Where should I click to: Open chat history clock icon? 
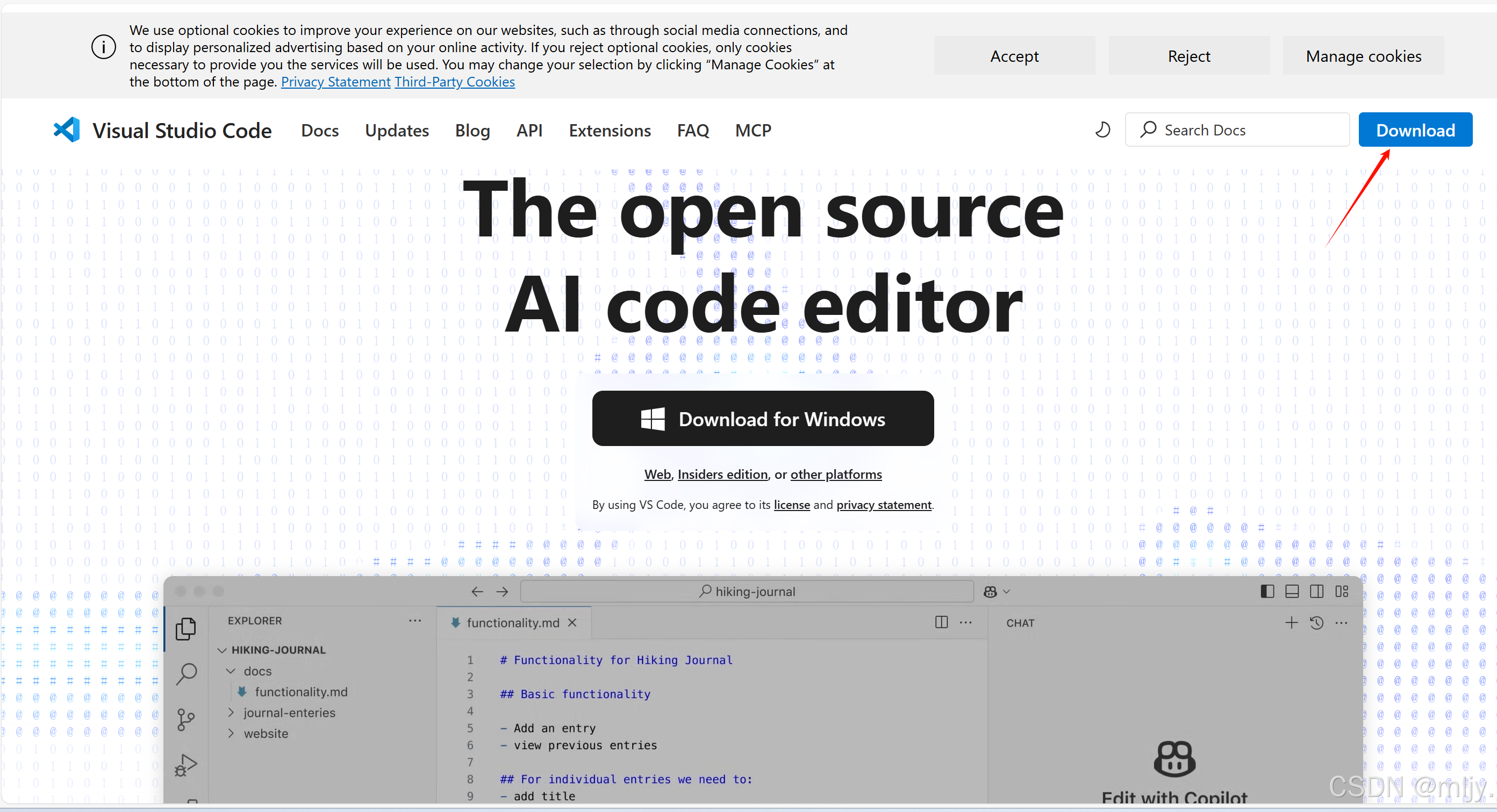point(1316,623)
